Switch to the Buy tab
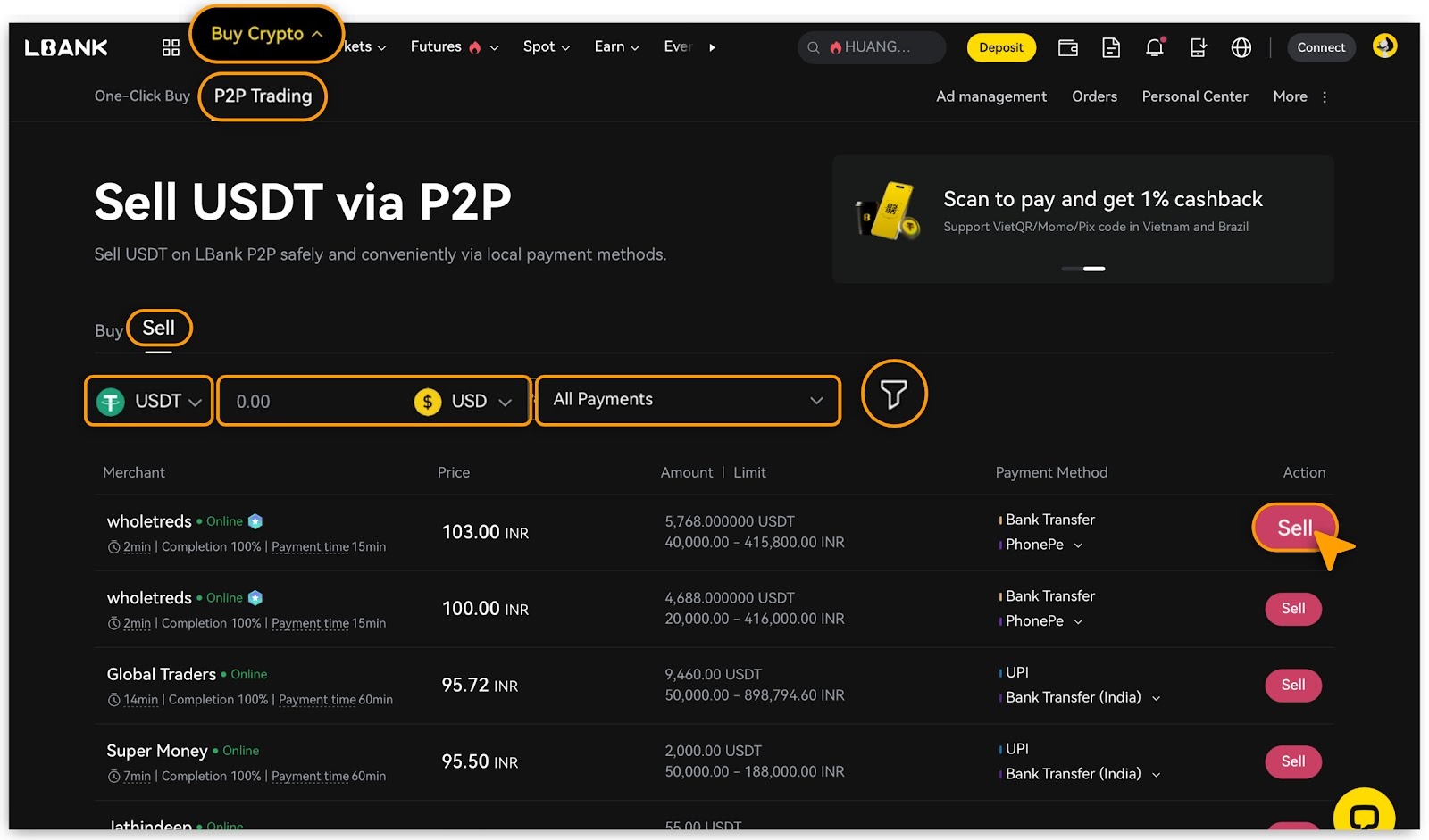The image size is (1429, 840). coord(108,330)
